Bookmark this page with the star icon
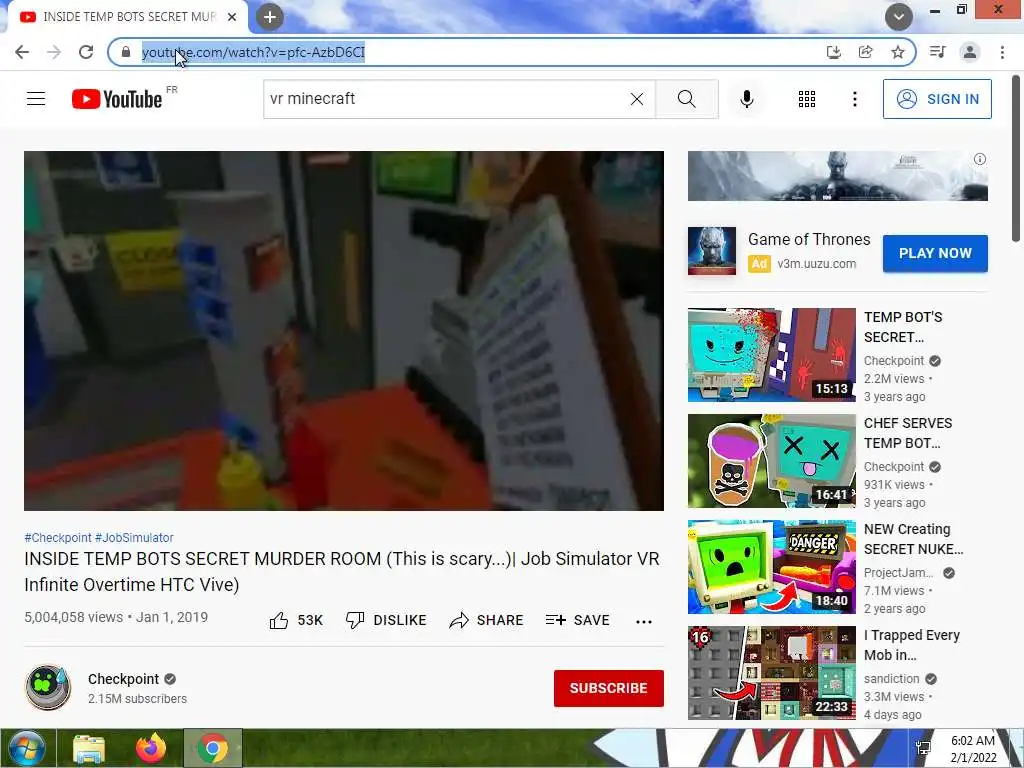The height and width of the screenshot is (768, 1024). (898, 52)
